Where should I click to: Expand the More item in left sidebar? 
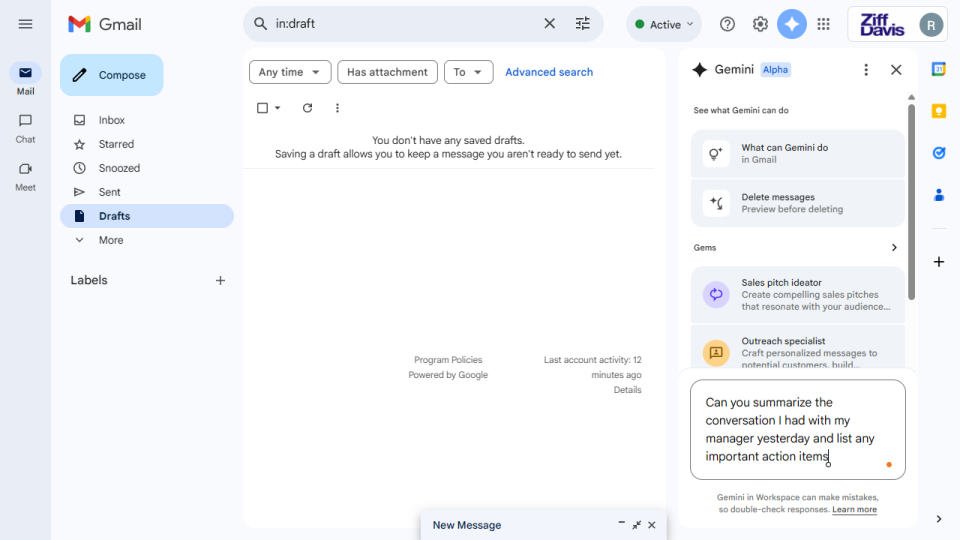click(x=111, y=240)
